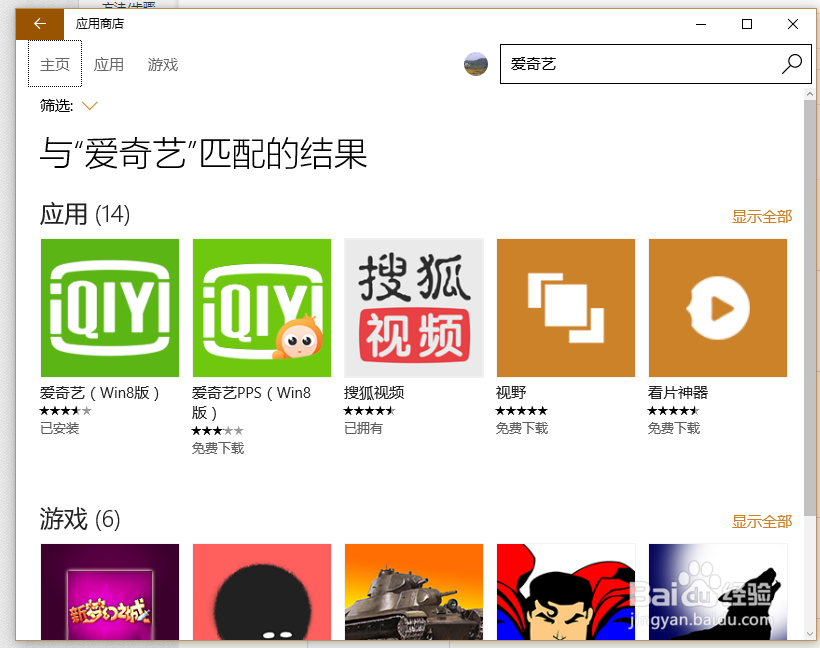Open the 新梦幻之城 game tile
The height and width of the screenshot is (648, 820).
[x=110, y=592]
